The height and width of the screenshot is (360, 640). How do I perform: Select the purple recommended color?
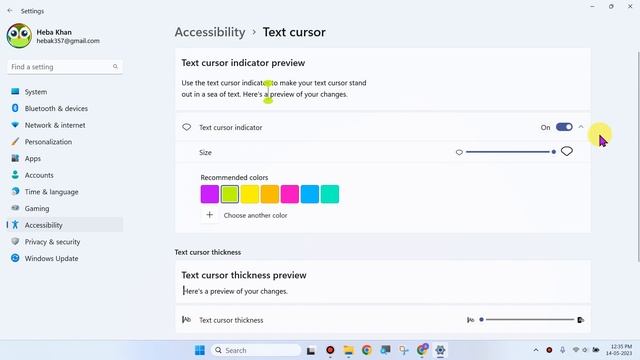pyautogui.click(x=210, y=194)
